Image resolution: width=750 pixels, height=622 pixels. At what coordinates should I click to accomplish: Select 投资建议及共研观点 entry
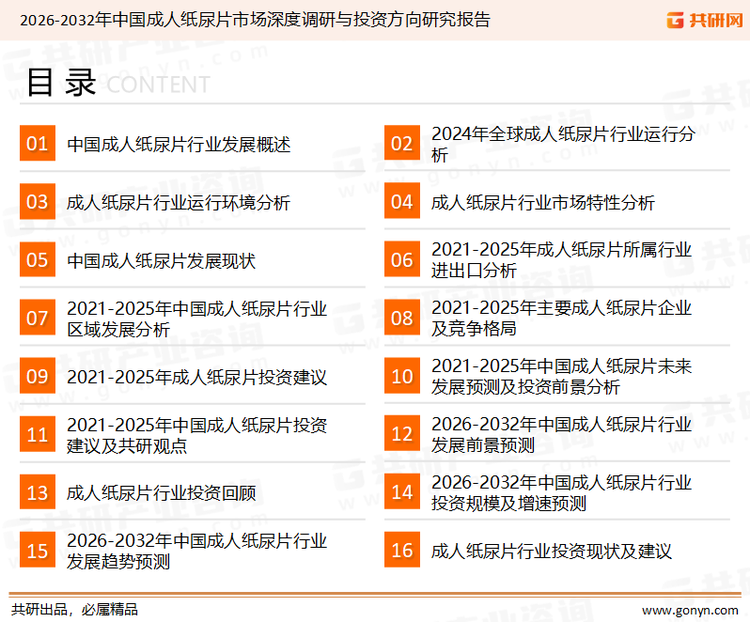[197, 435]
